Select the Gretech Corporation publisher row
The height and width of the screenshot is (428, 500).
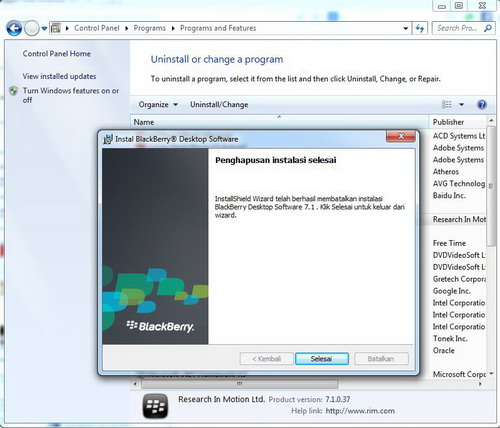pos(459,279)
